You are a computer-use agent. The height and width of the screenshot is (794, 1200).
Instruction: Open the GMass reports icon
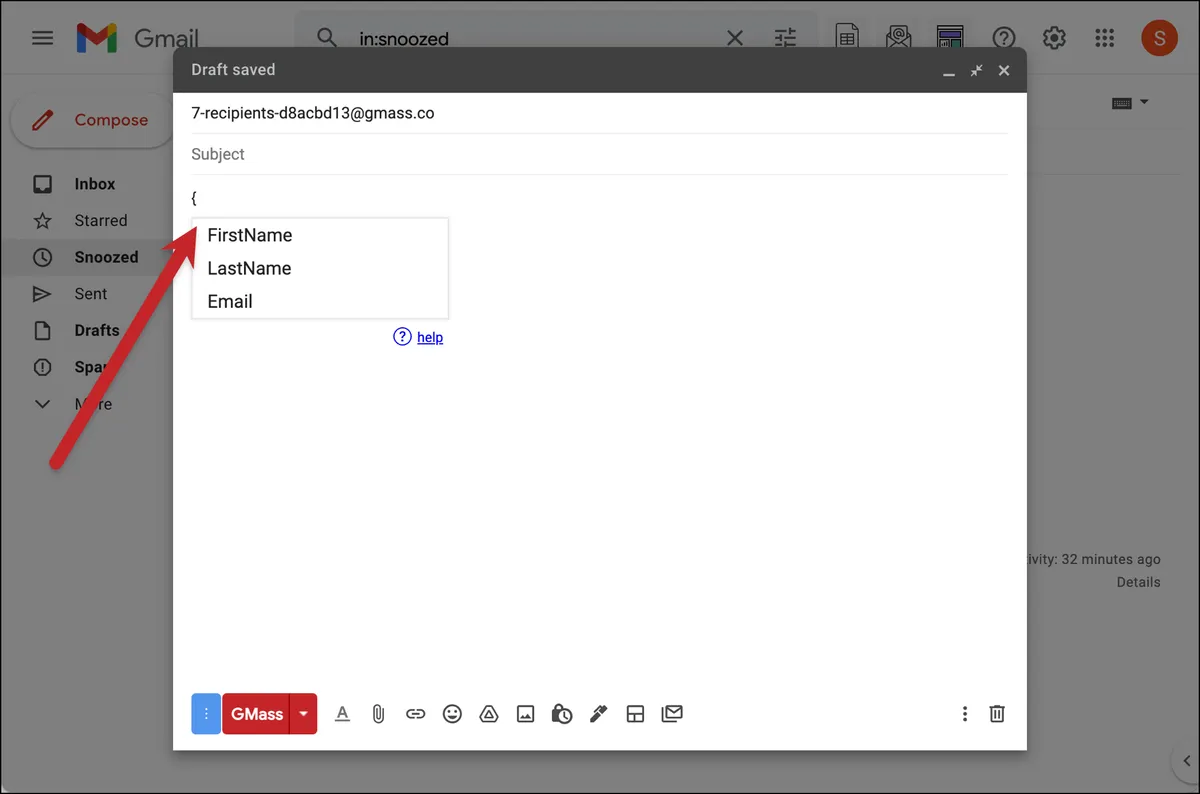[x=950, y=38]
